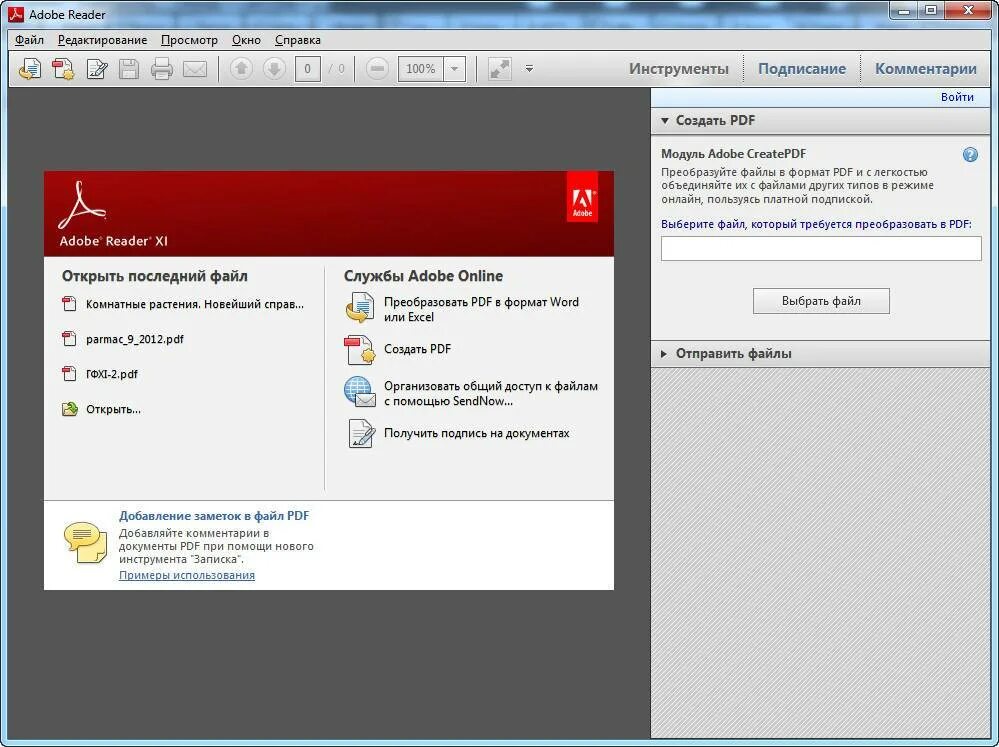This screenshot has width=999, height=747.
Task: Switch to the Инструменты pane
Action: (x=679, y=69)
